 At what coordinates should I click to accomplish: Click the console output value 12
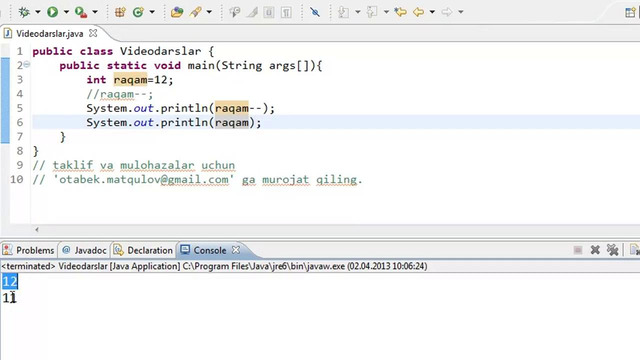pos(10,281)
